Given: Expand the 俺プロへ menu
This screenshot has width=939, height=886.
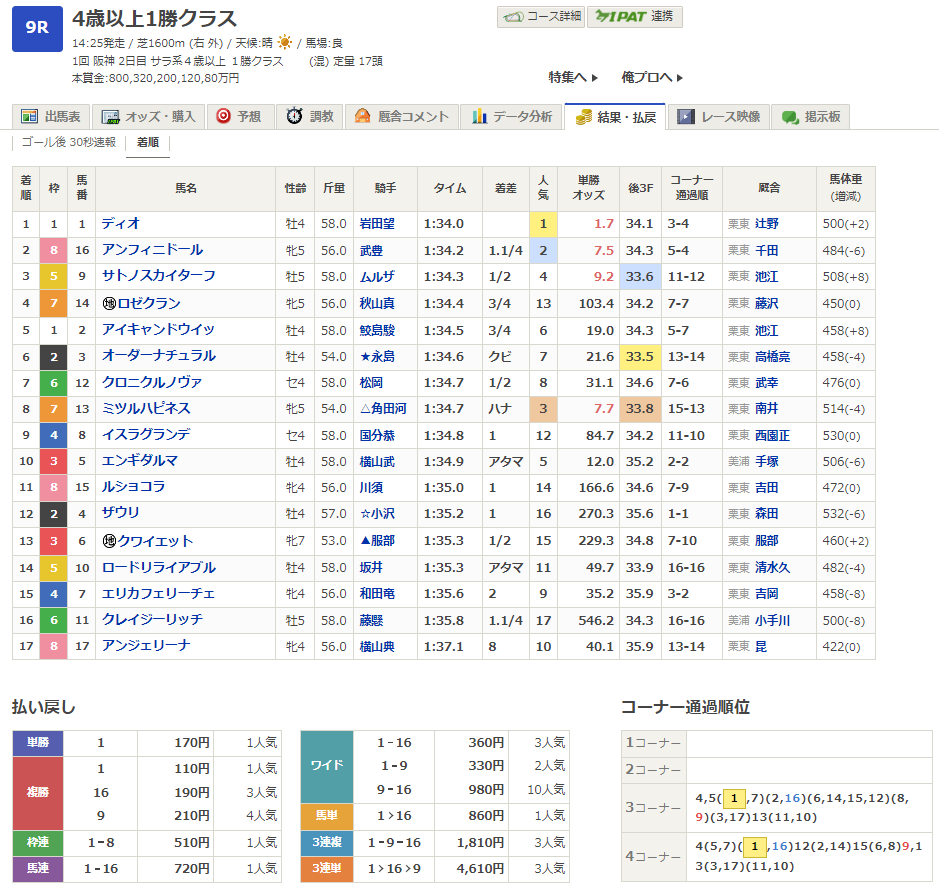Looking at the screenshot, I should coord(652,77).
